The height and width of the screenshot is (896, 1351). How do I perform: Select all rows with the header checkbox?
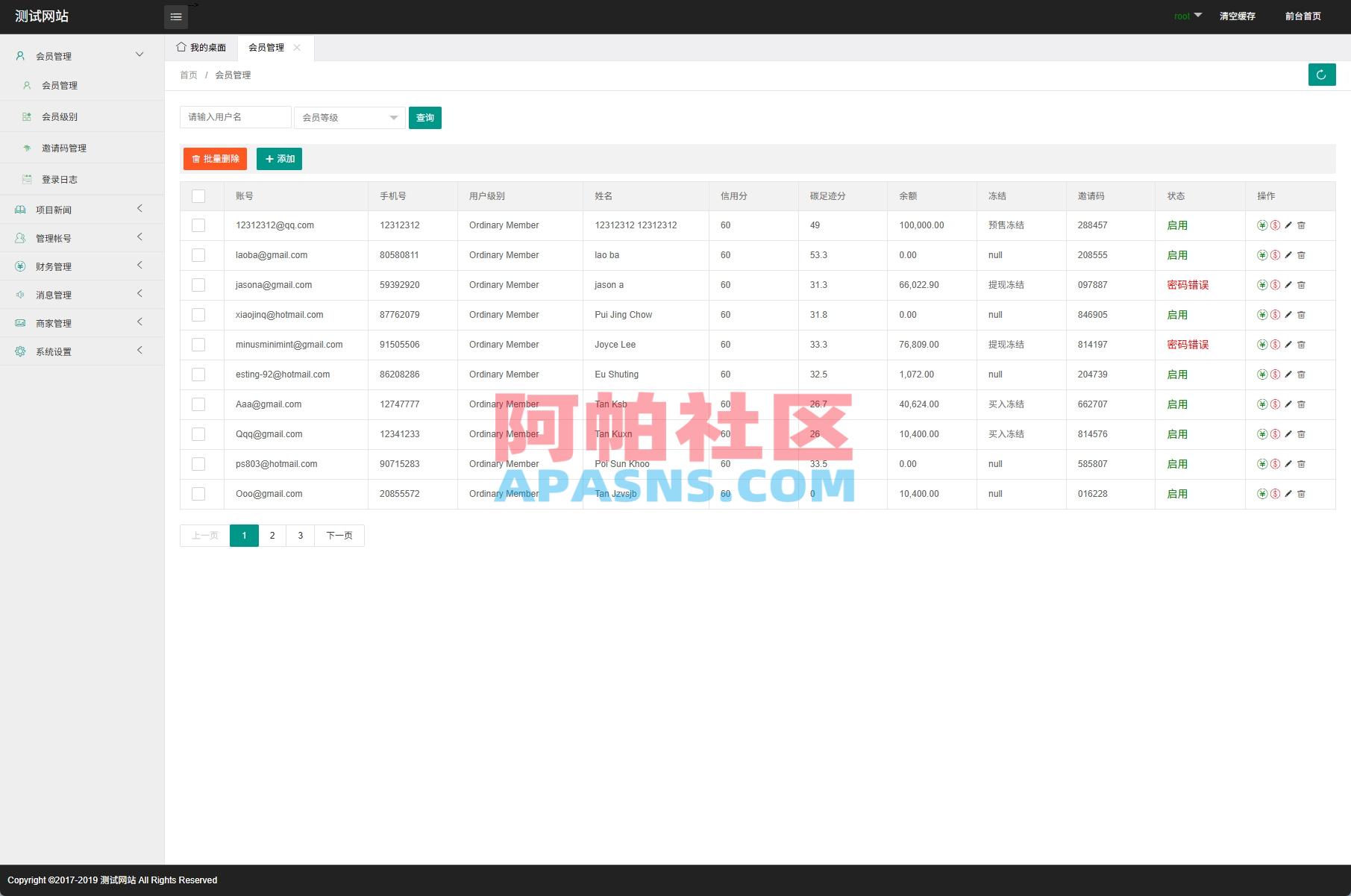click(198, 195)
